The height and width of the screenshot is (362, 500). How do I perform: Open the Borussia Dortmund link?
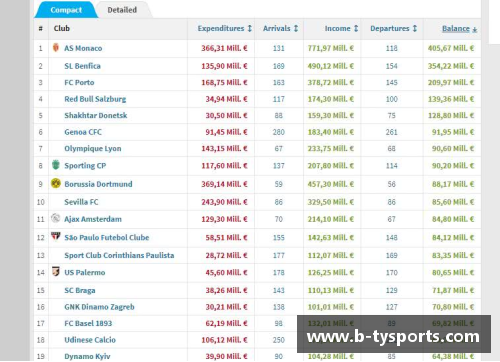pos(98,184)
